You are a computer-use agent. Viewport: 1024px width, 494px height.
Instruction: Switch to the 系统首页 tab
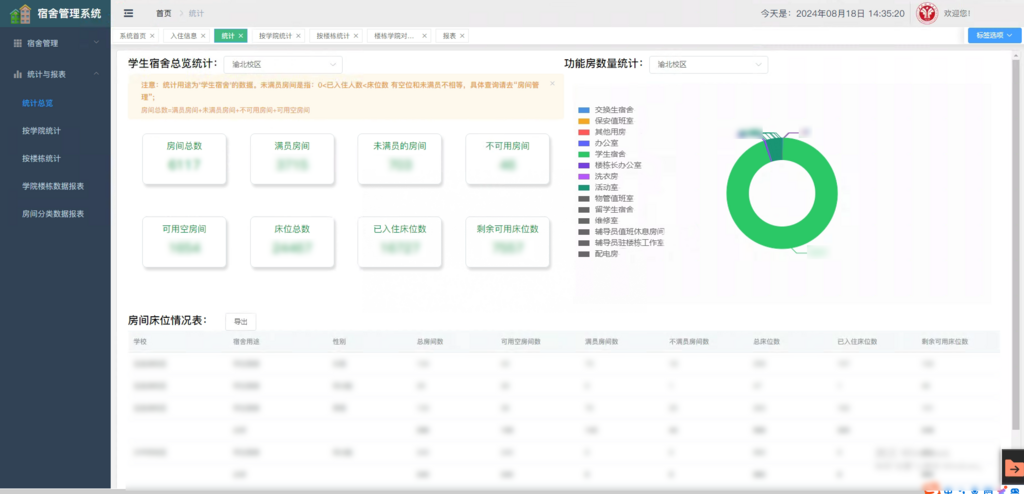click(x=136, y=36)
